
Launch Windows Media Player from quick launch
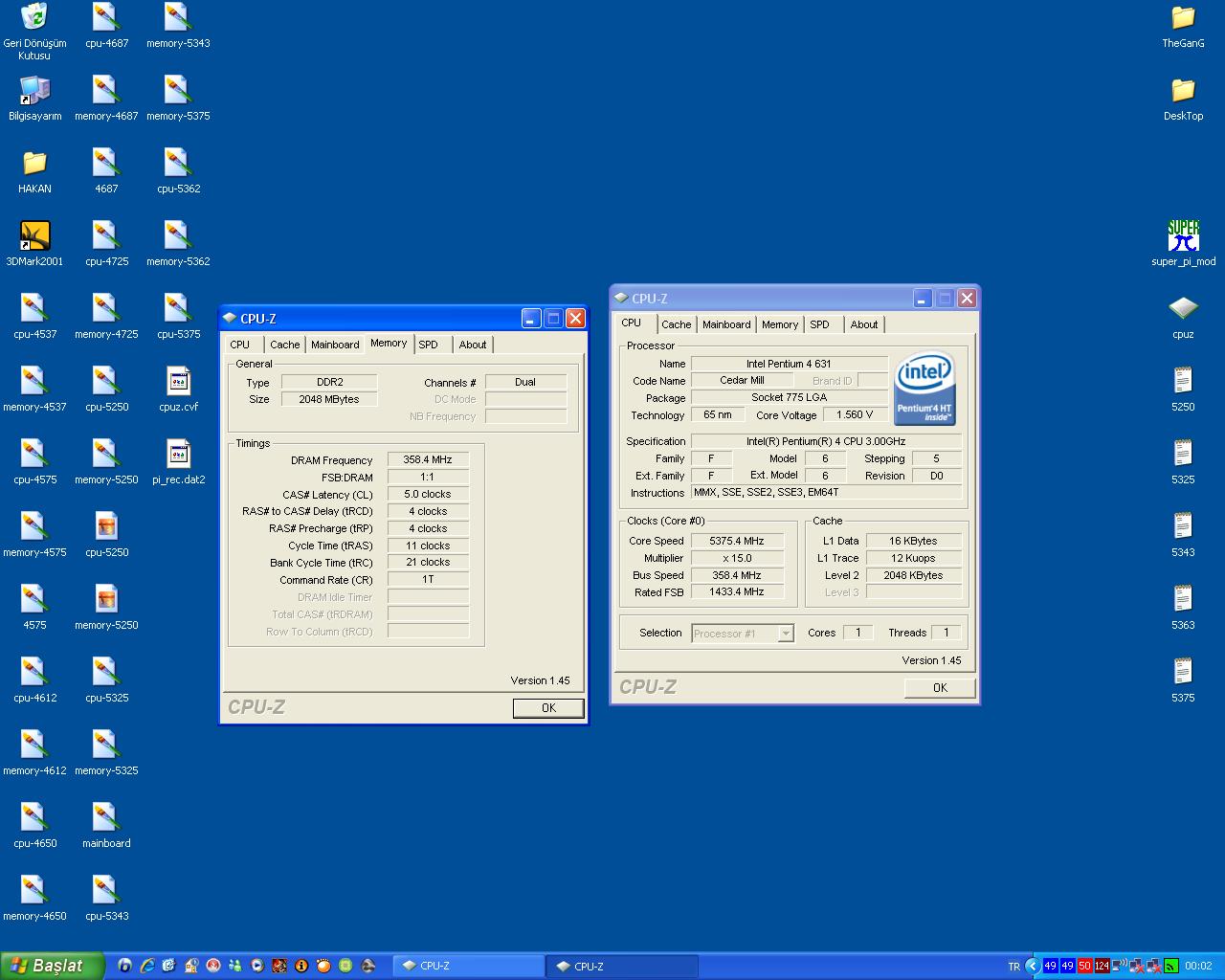(257, 966)
